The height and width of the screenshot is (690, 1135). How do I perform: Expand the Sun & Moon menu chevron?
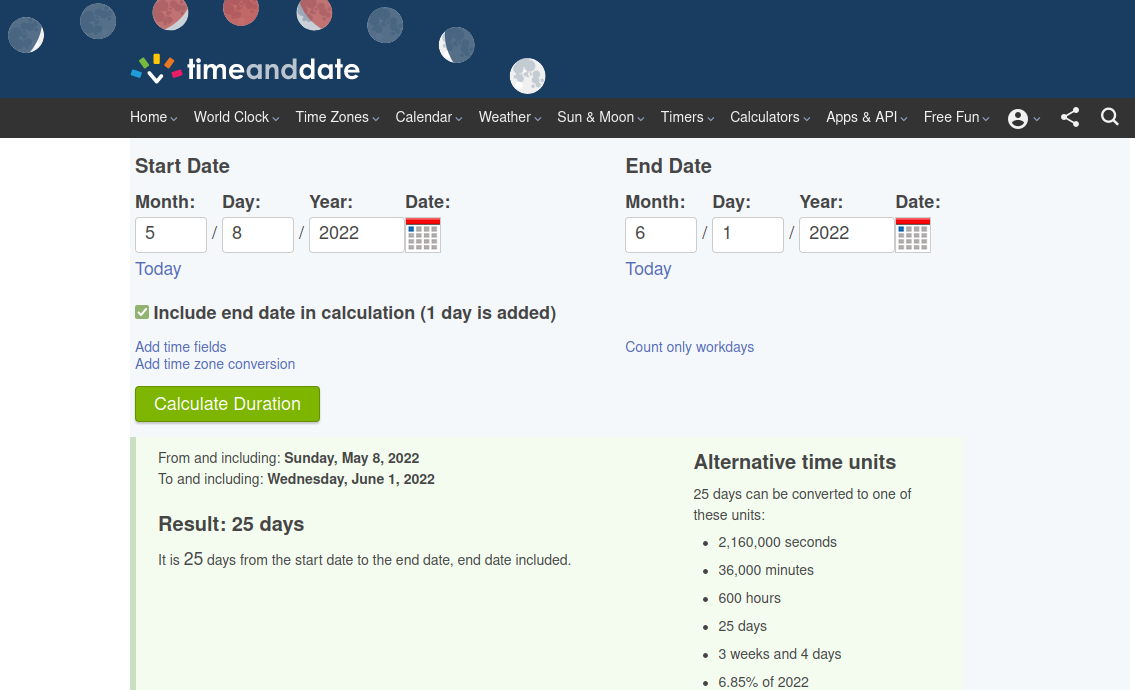click(x=641, y=119)
